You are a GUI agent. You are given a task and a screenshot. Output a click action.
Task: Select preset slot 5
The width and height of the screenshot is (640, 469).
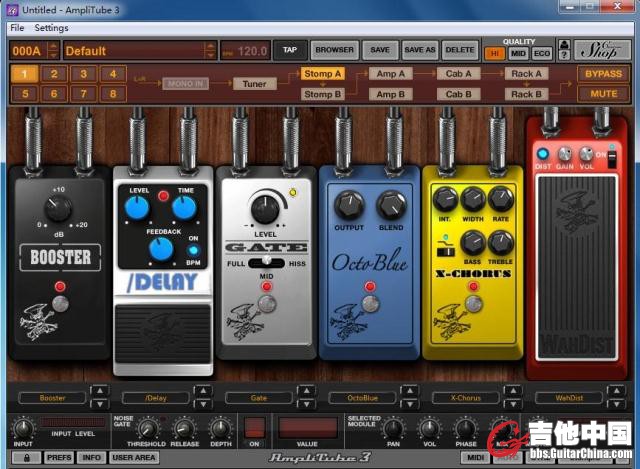pos(24,93)
